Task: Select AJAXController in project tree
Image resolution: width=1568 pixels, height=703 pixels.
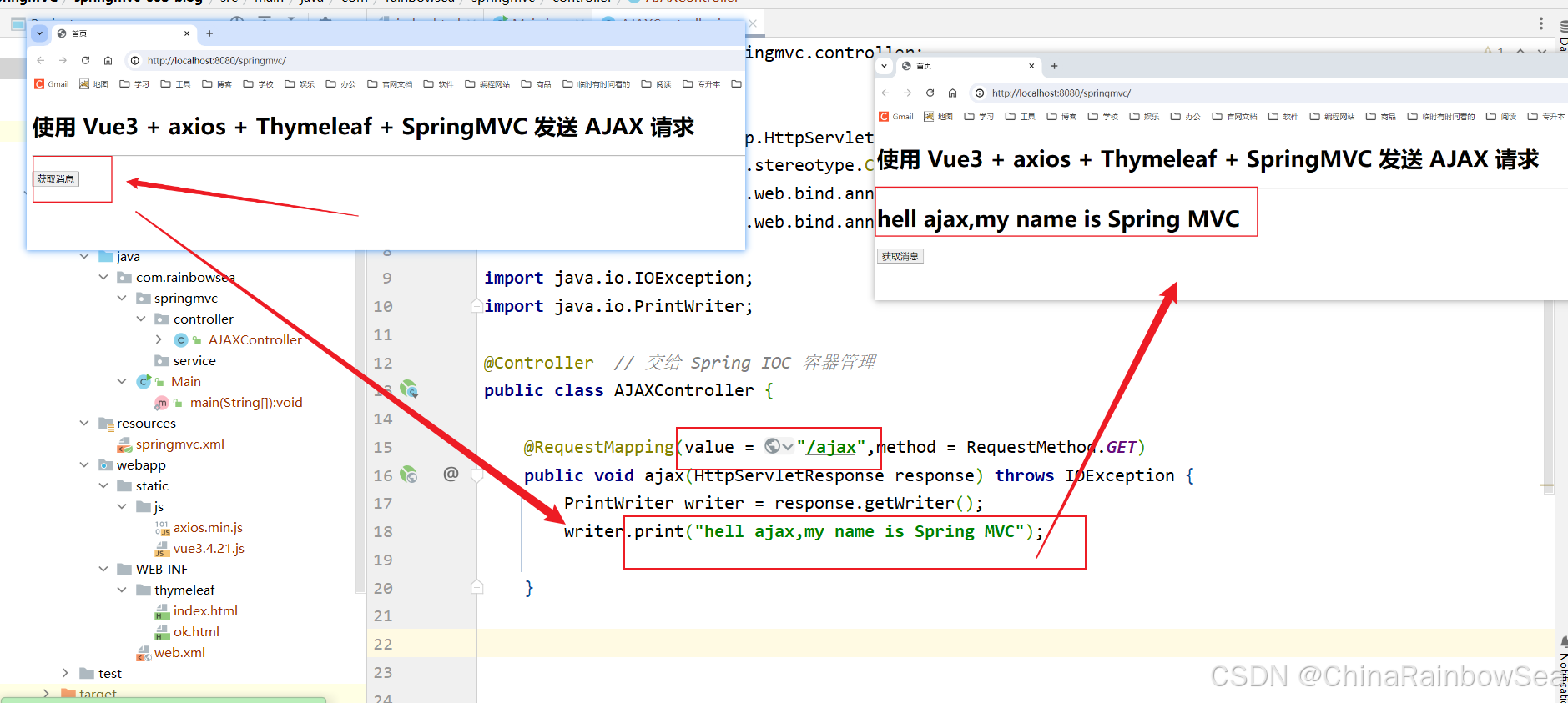Action: [255, 339]
